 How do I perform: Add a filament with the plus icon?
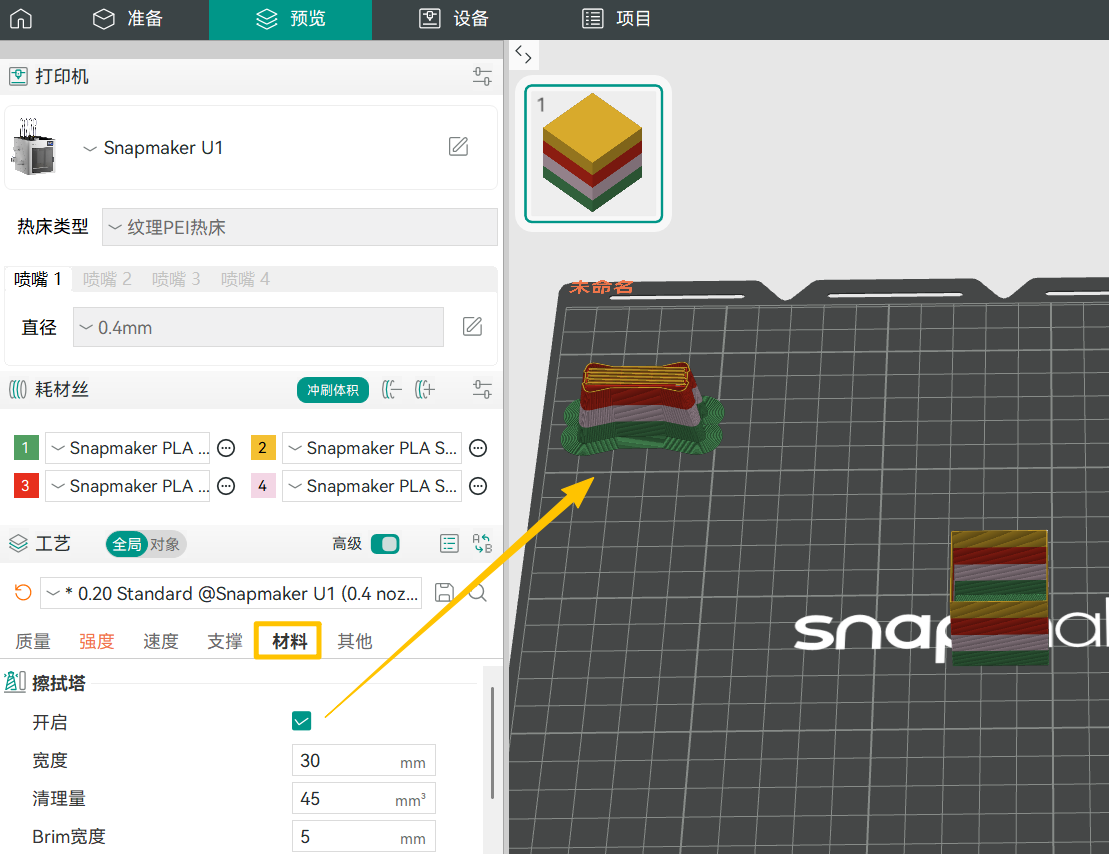coord(424,389)
